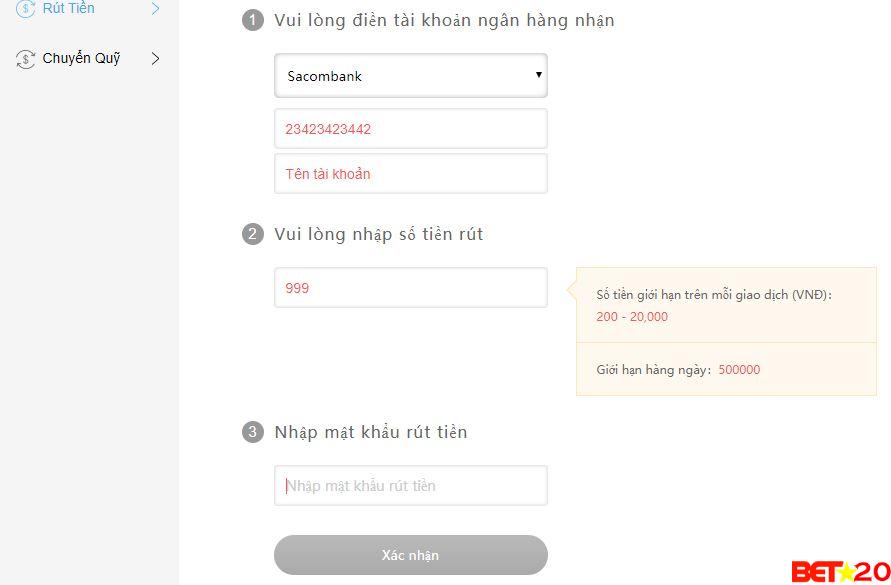Click the step 3 numbered circle icon
This screenshot has width=891, height=585.
point(253,432)
